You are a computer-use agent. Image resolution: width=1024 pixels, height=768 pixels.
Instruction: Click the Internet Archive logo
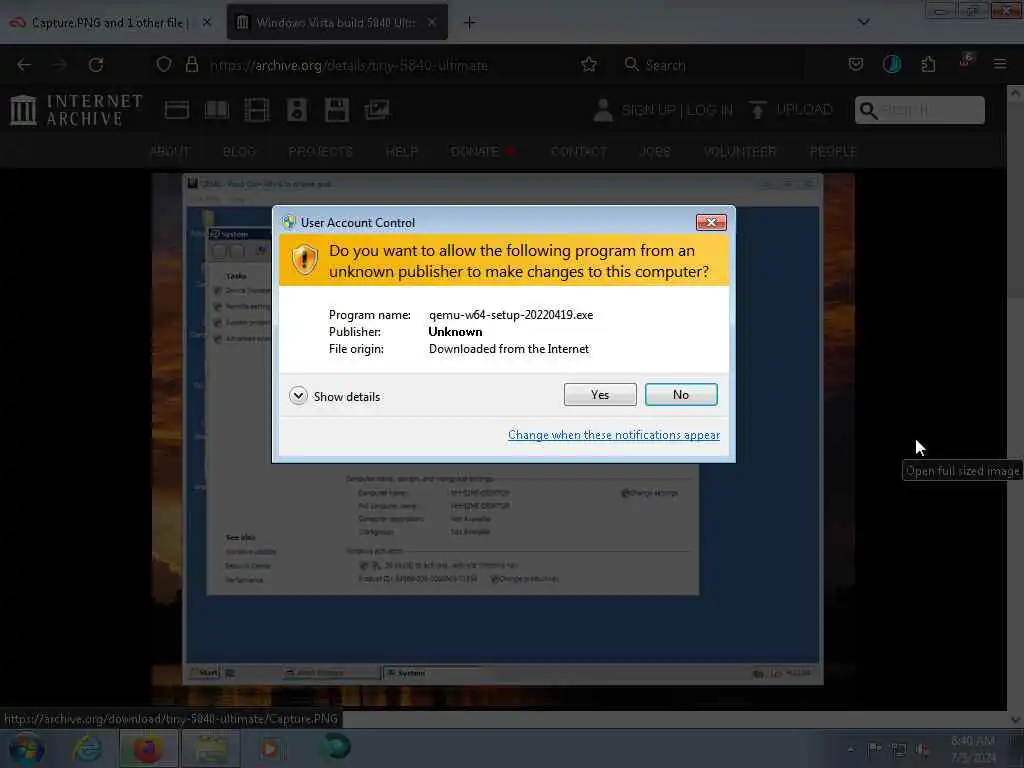coord(76,110)
